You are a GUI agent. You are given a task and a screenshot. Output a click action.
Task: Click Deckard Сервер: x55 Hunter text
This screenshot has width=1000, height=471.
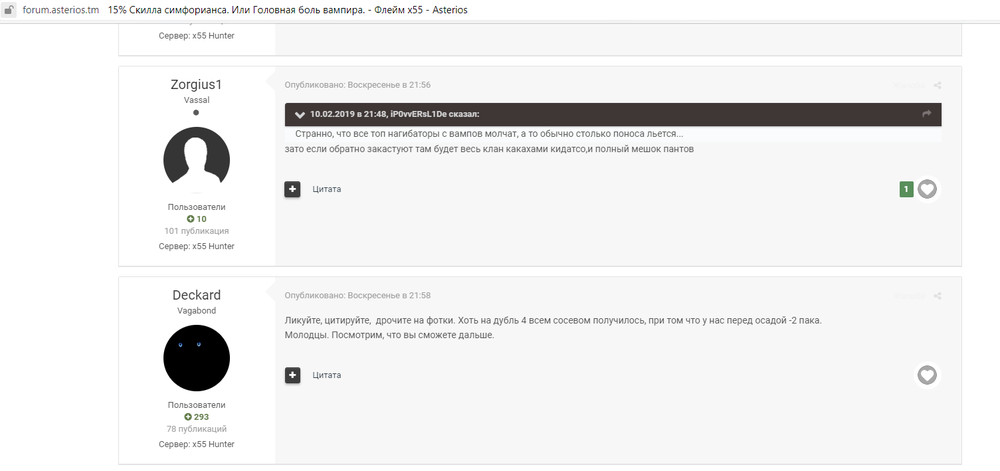tap(196, 444)
